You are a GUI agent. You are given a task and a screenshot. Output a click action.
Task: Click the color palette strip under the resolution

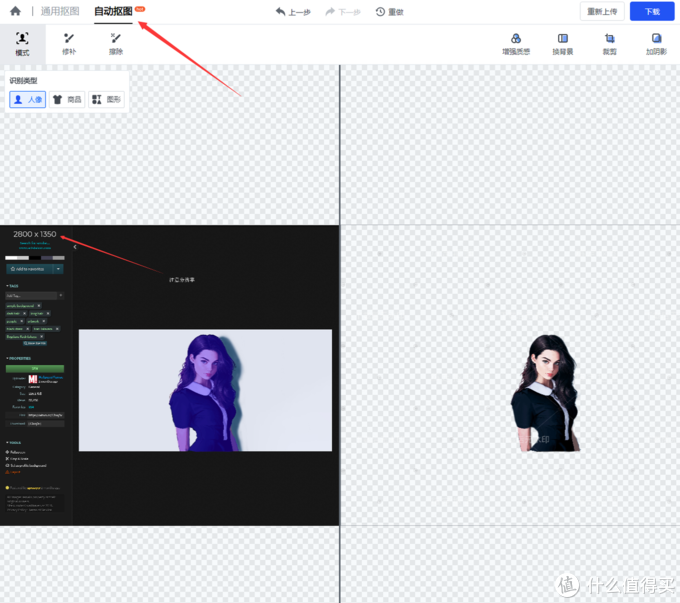pyautogui.click(x=34, y=258)
